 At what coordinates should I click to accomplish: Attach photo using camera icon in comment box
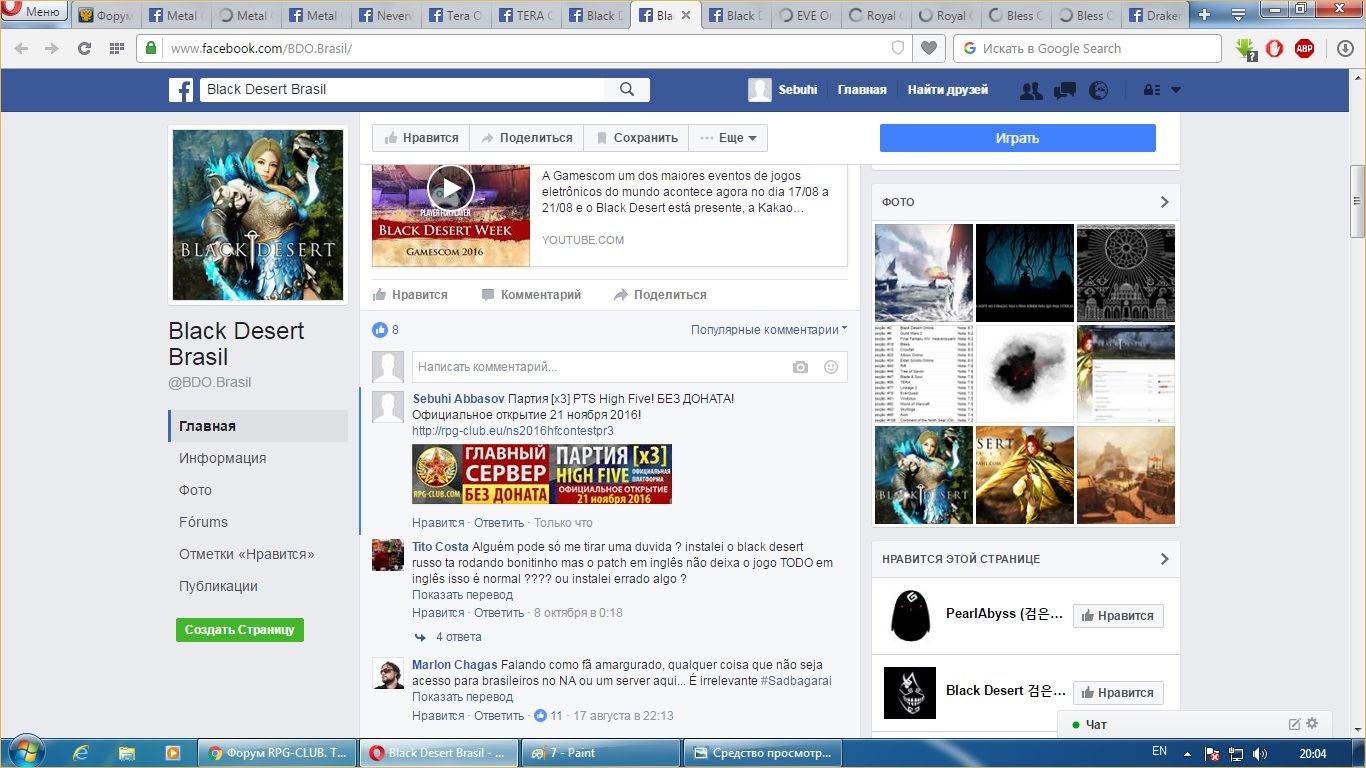pyautogui.click(x=800, y=367)
